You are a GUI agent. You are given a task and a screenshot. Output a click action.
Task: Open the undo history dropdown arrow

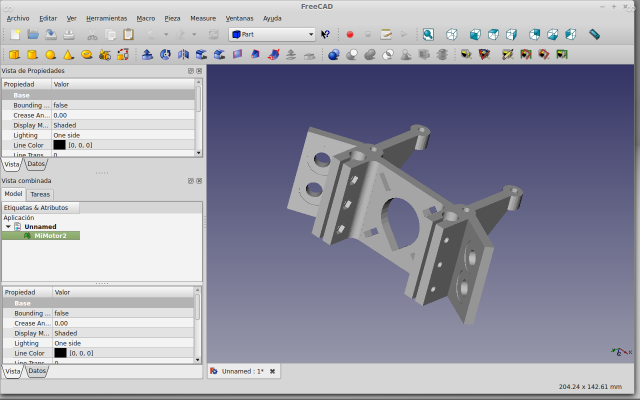pyautogui.click(x=166, y=35)
